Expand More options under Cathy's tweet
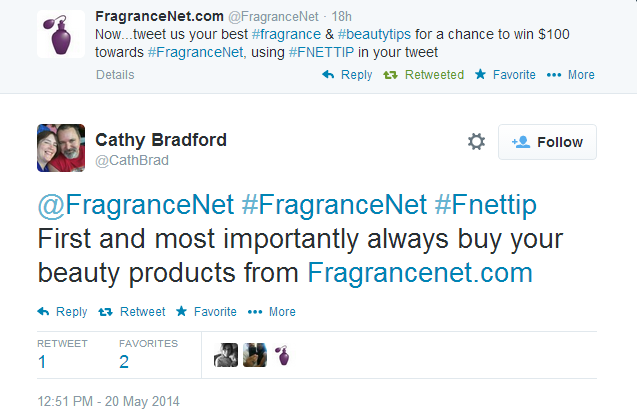This screenshot has height=417, width=637. (x=272, y=312)
